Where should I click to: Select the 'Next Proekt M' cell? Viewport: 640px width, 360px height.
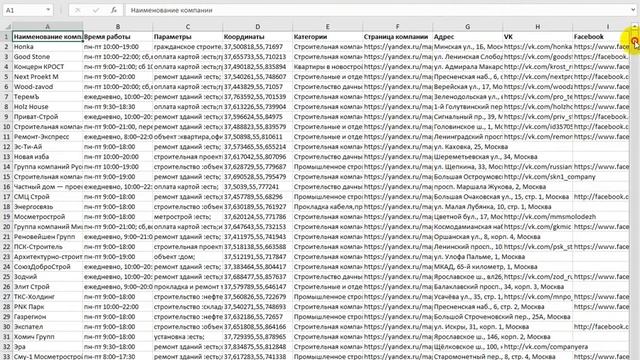(x=48, y=77)
